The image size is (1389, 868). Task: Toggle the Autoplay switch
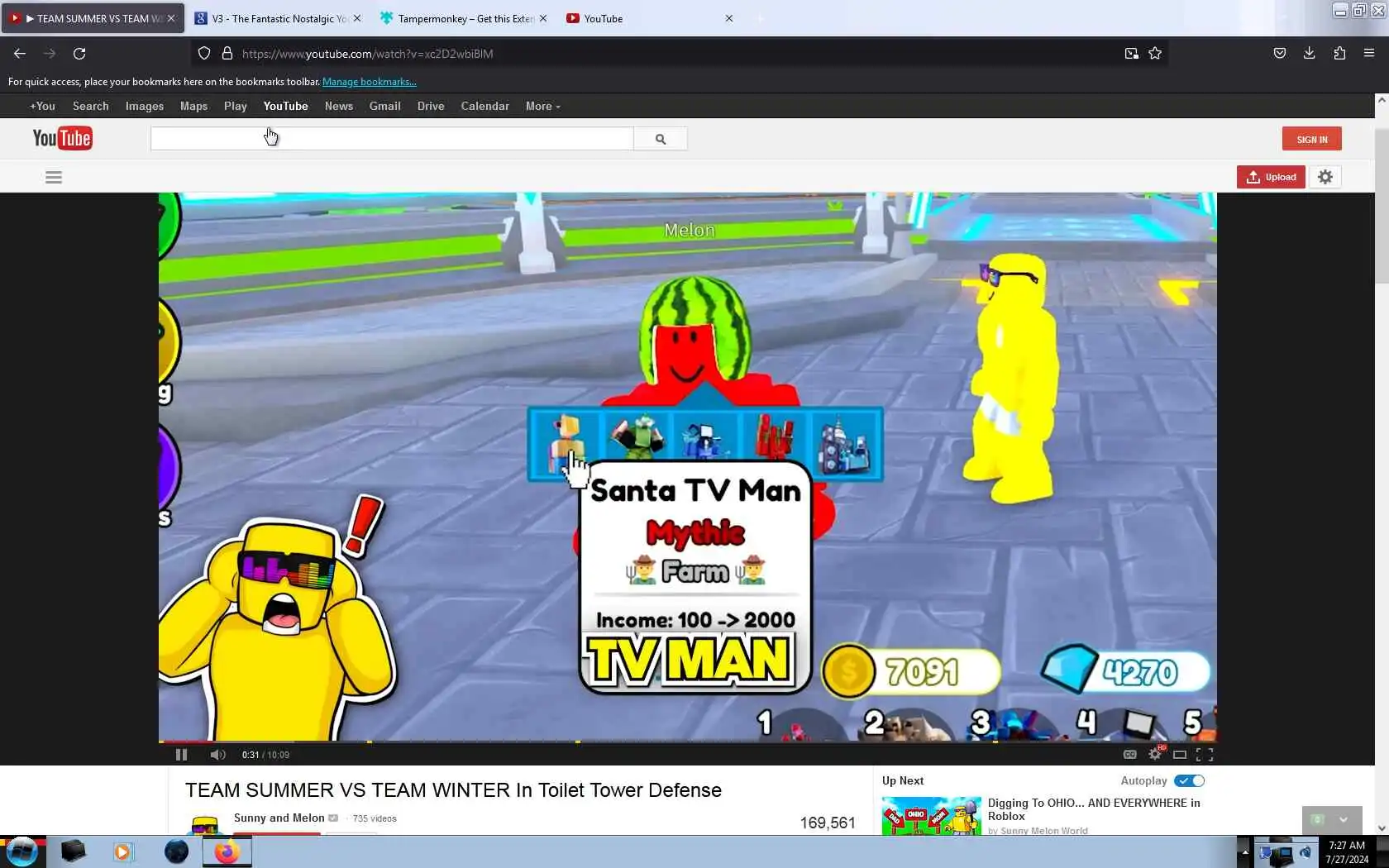click(x=1190, y=780)
